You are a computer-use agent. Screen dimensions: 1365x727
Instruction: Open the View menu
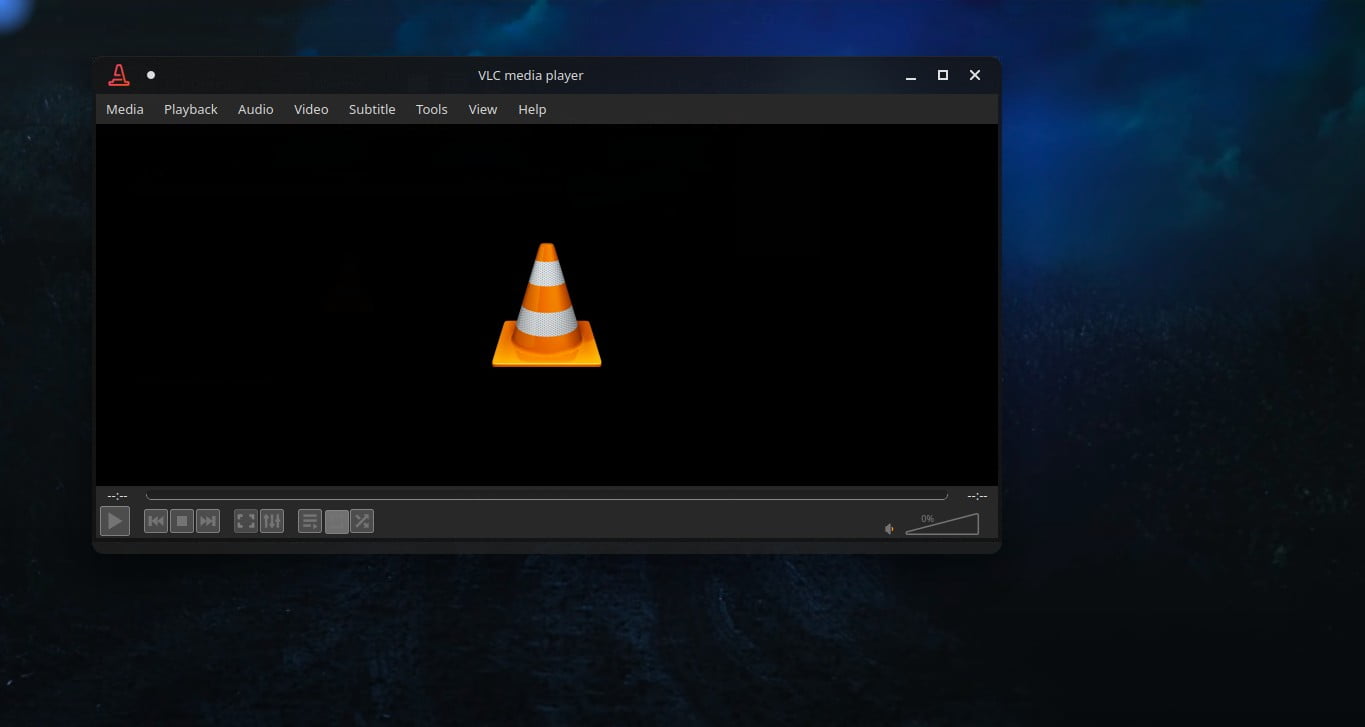[x=483, y=109]
